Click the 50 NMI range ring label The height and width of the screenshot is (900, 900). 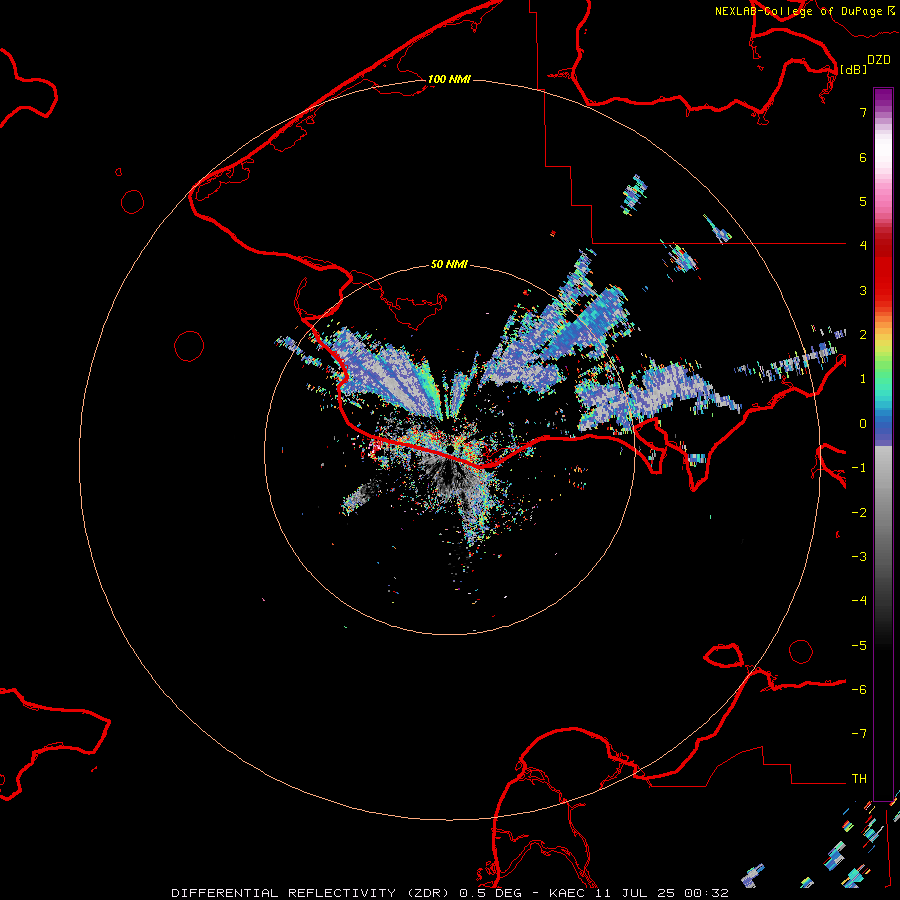tap(449, 265)
